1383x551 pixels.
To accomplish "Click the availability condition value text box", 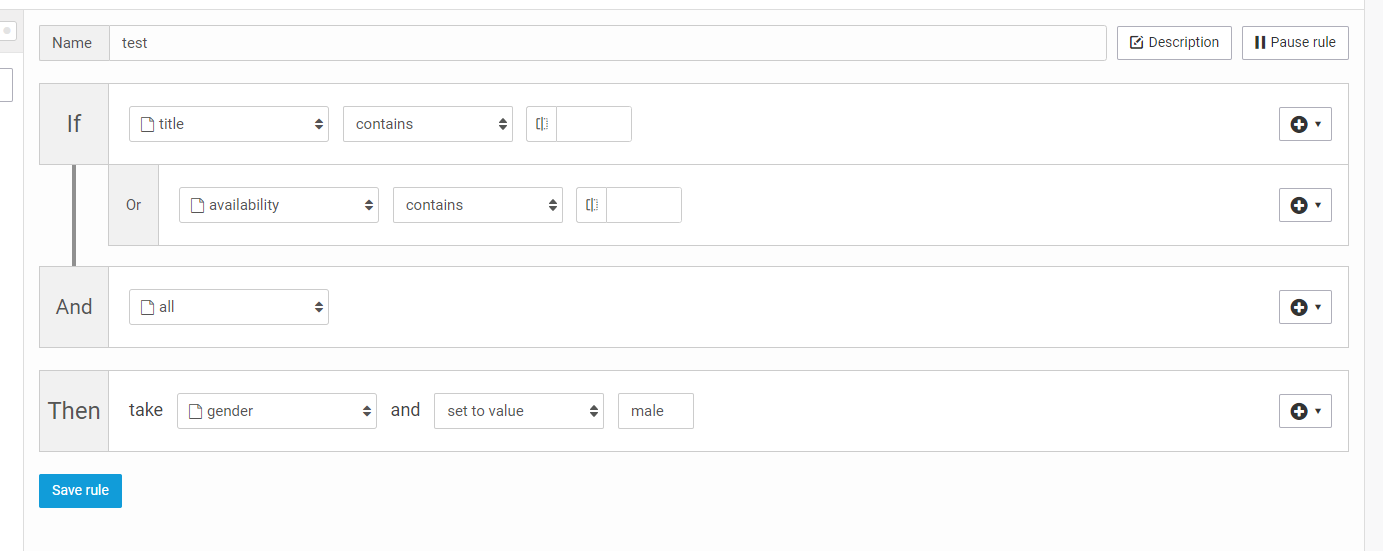I will tap(644, 205).
